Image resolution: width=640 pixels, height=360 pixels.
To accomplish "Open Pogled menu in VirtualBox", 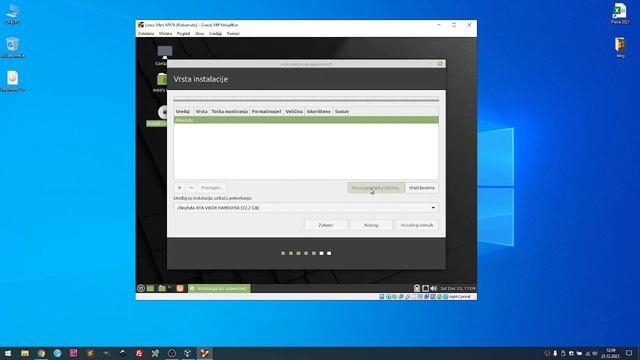I will click(183, 33).
